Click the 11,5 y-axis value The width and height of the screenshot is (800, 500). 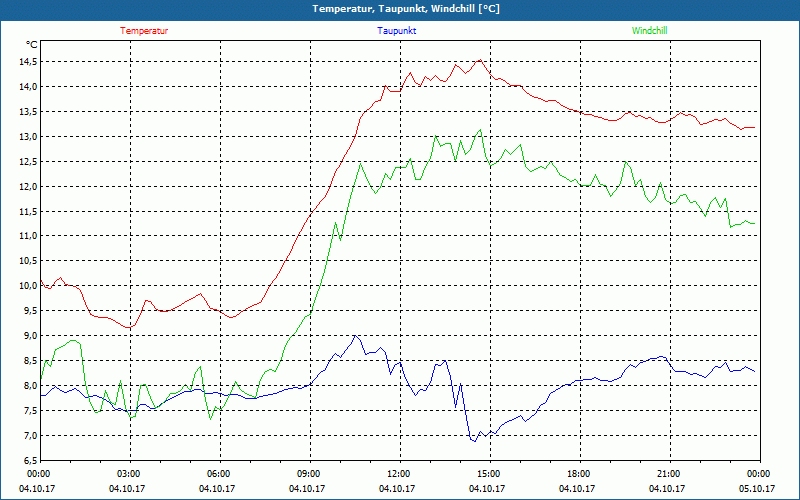(x=28, y=211)
